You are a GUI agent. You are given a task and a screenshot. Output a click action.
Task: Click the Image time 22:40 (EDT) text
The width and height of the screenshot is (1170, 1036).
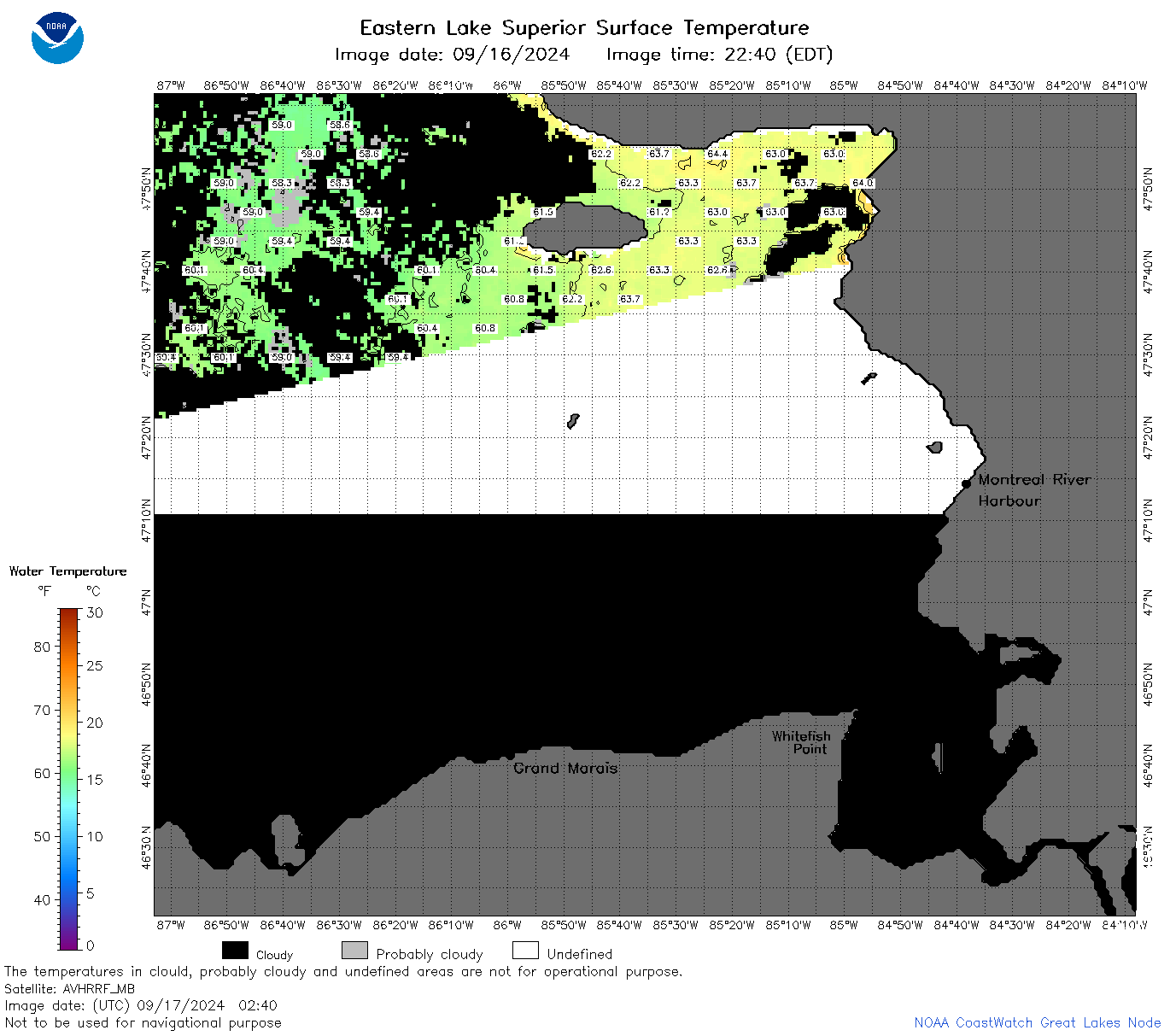[x=719, y=55]
